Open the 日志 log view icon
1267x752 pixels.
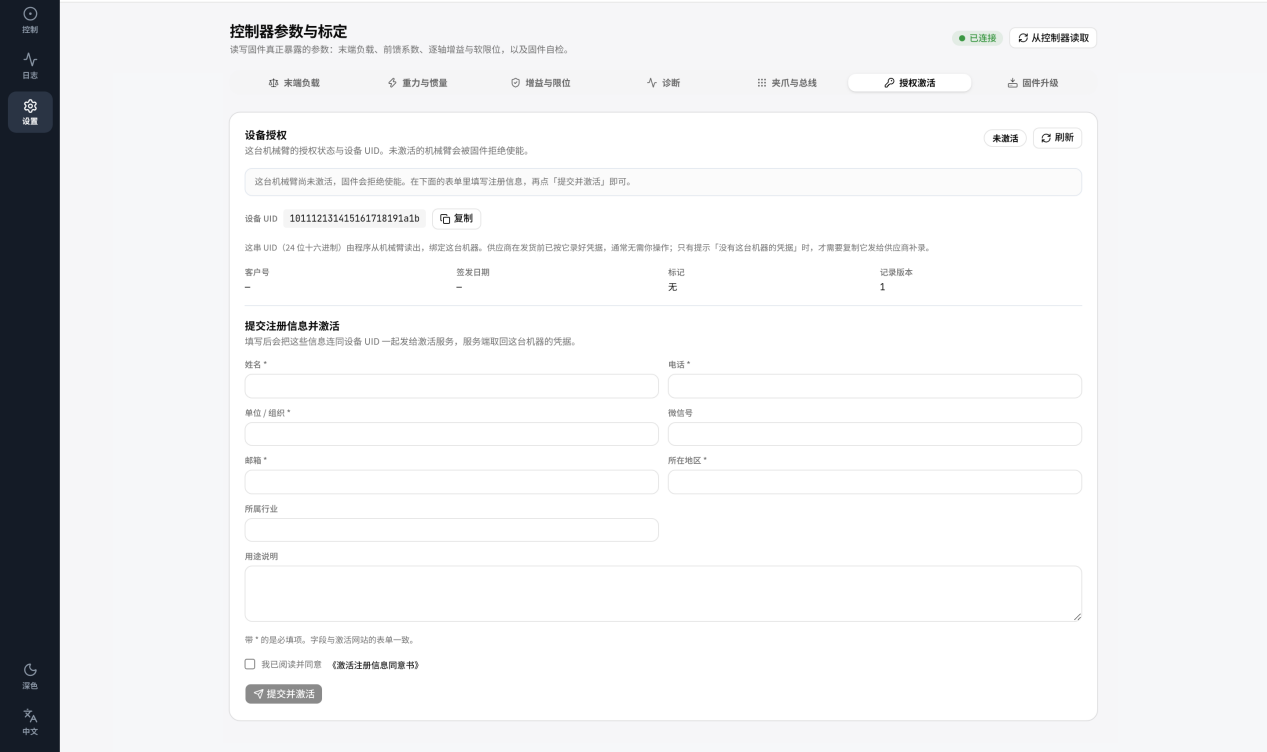(x=30, y=65)
